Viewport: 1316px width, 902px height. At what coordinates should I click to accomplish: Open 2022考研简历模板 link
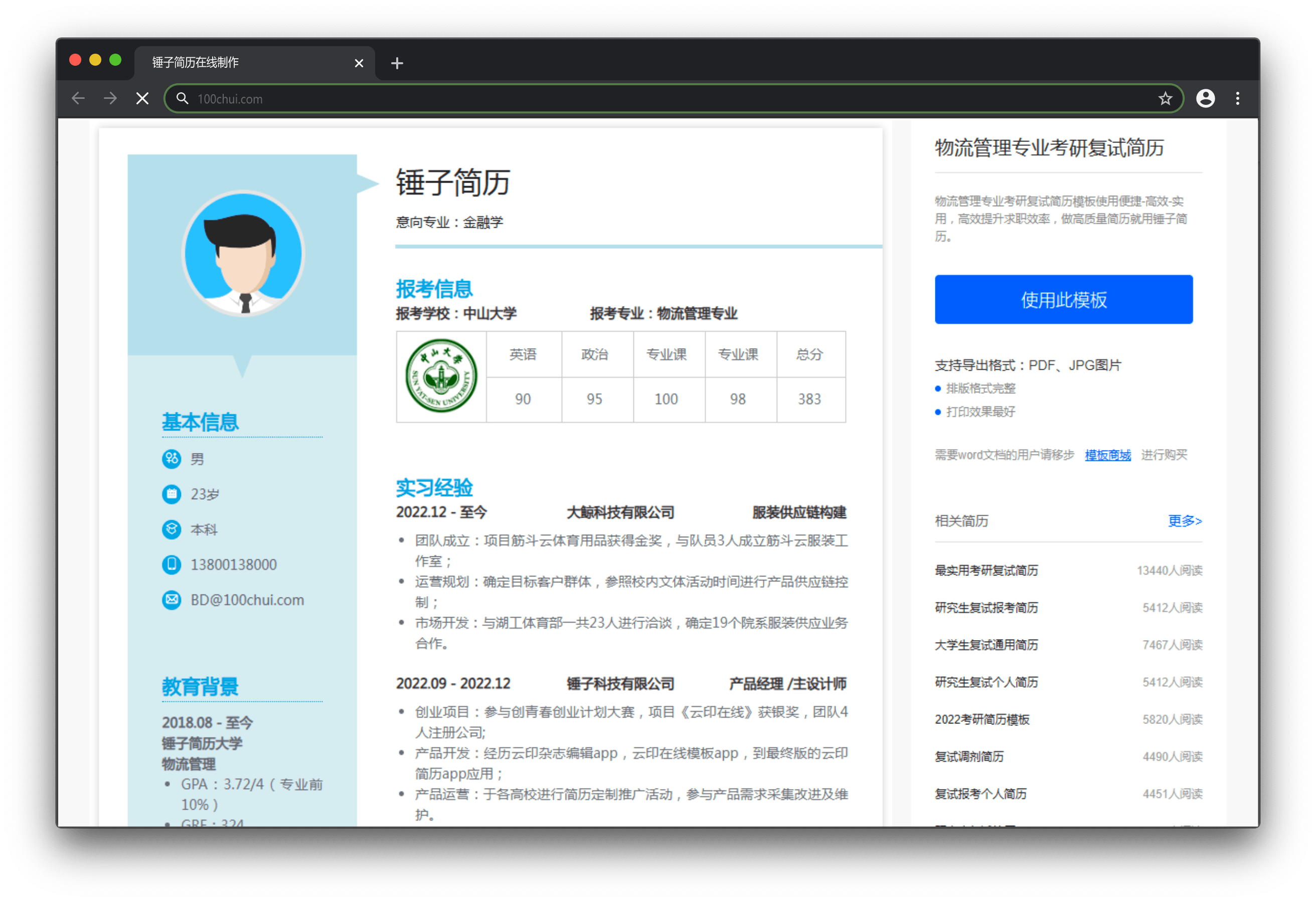point(982,719)
